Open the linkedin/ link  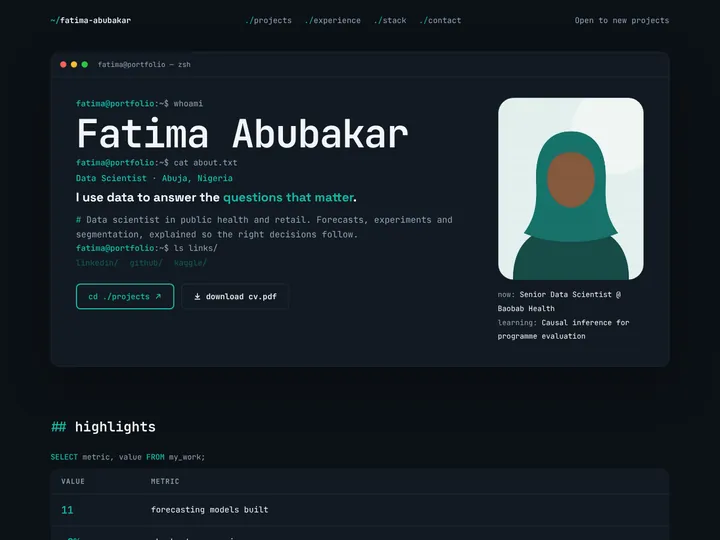point(97,263)
